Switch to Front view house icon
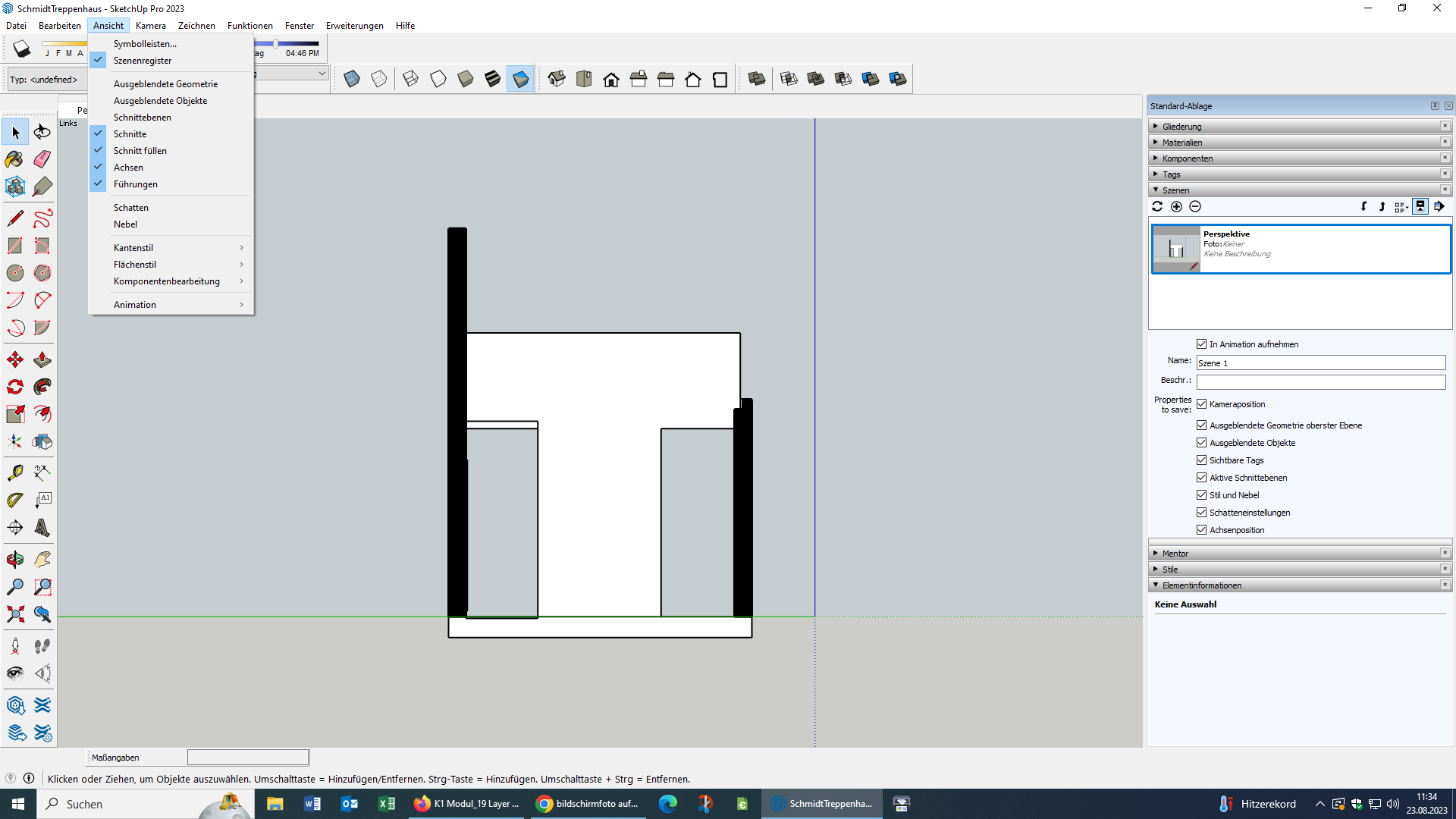The width and height of the screenshot is (1456, 819). [x=611, y=79]
